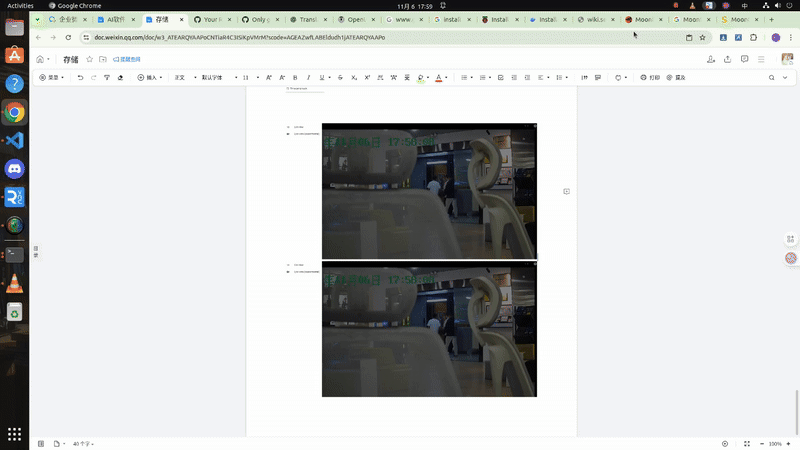Screen dimensions: 800x450
Task: Expand the 插入 insert dropdown
Action: (149, 77)
